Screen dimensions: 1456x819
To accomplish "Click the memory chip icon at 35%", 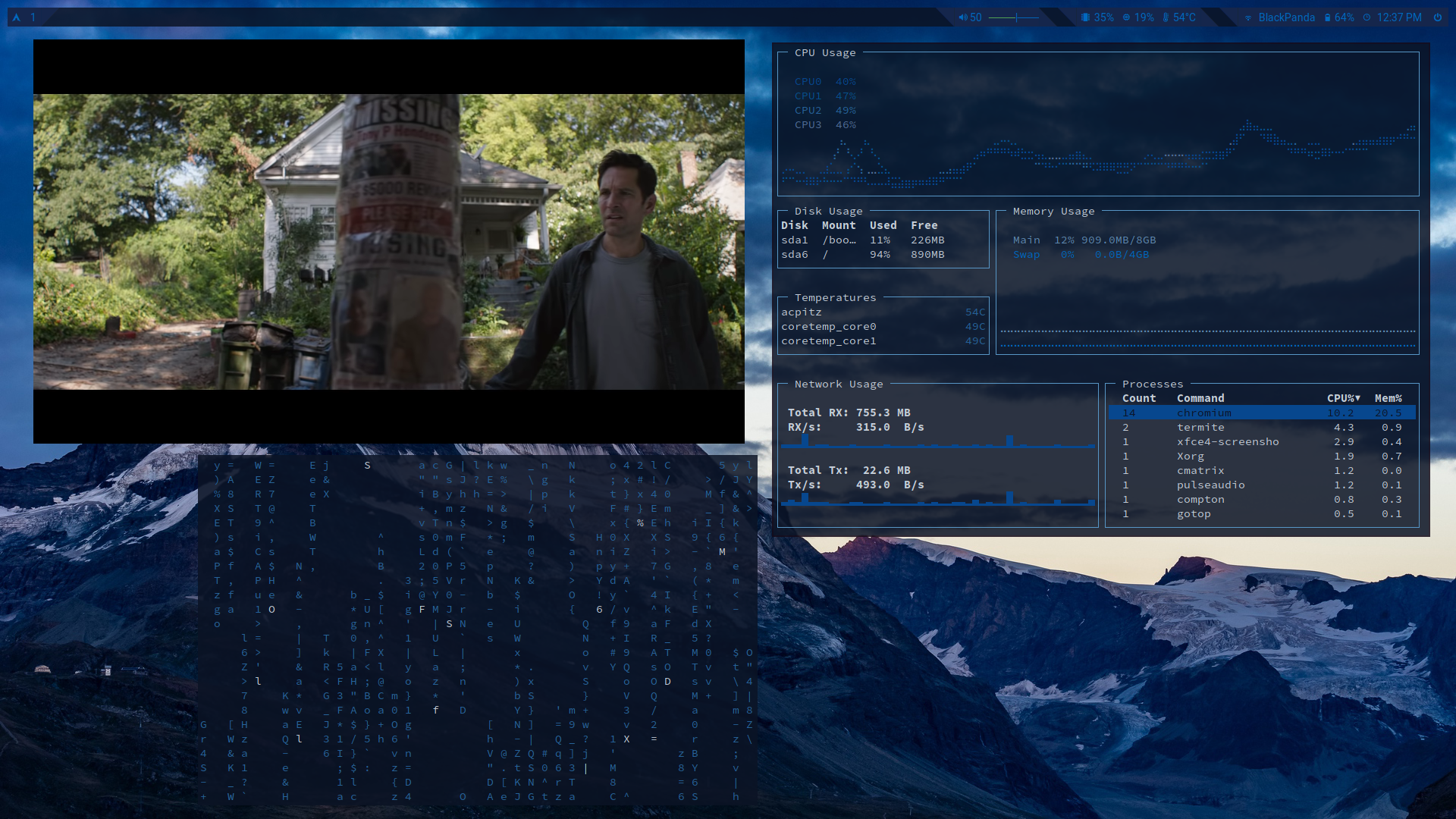I will (1085, 17).
